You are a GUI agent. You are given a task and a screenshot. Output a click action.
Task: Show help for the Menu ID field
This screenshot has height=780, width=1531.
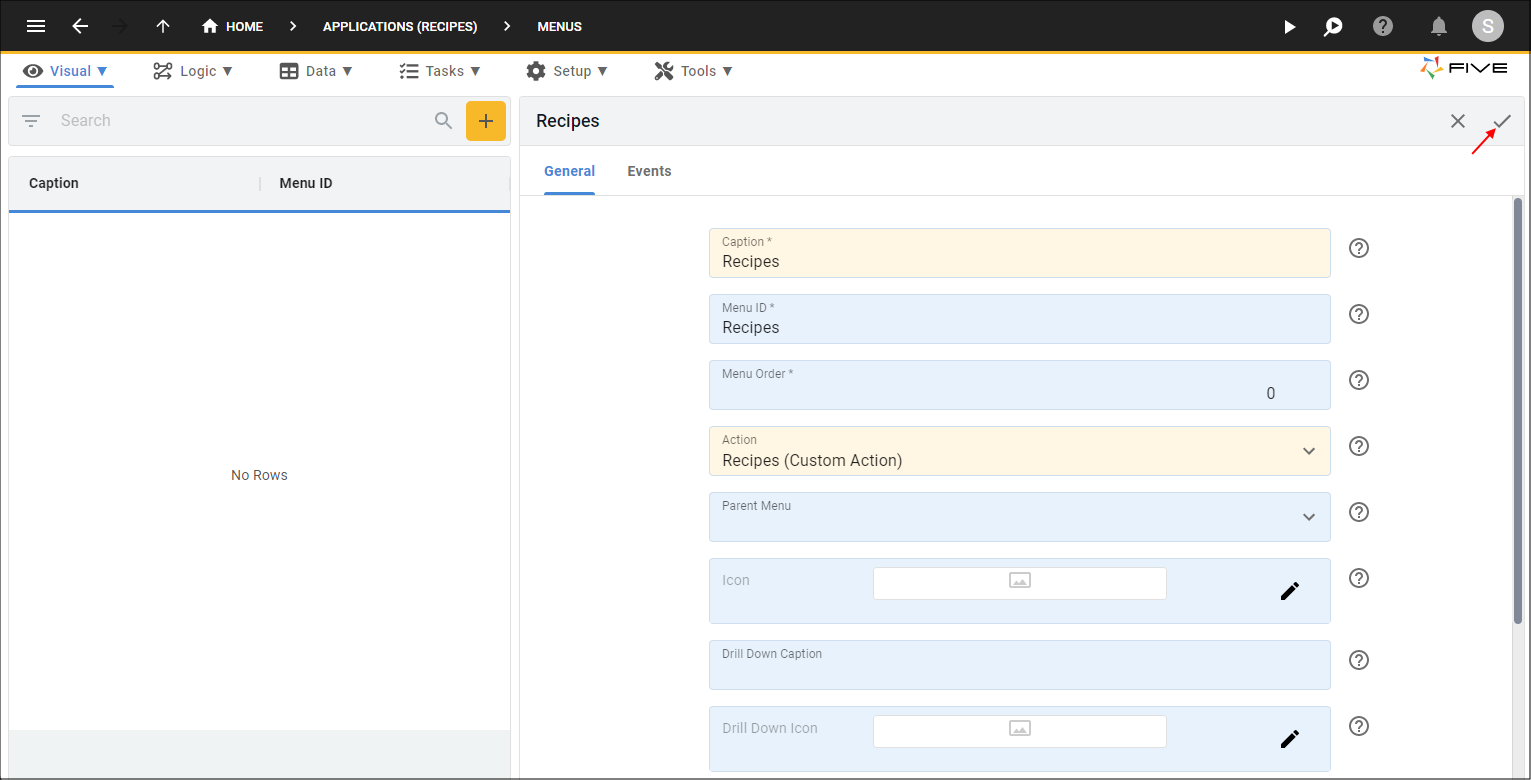click(x=1359, y=314)
